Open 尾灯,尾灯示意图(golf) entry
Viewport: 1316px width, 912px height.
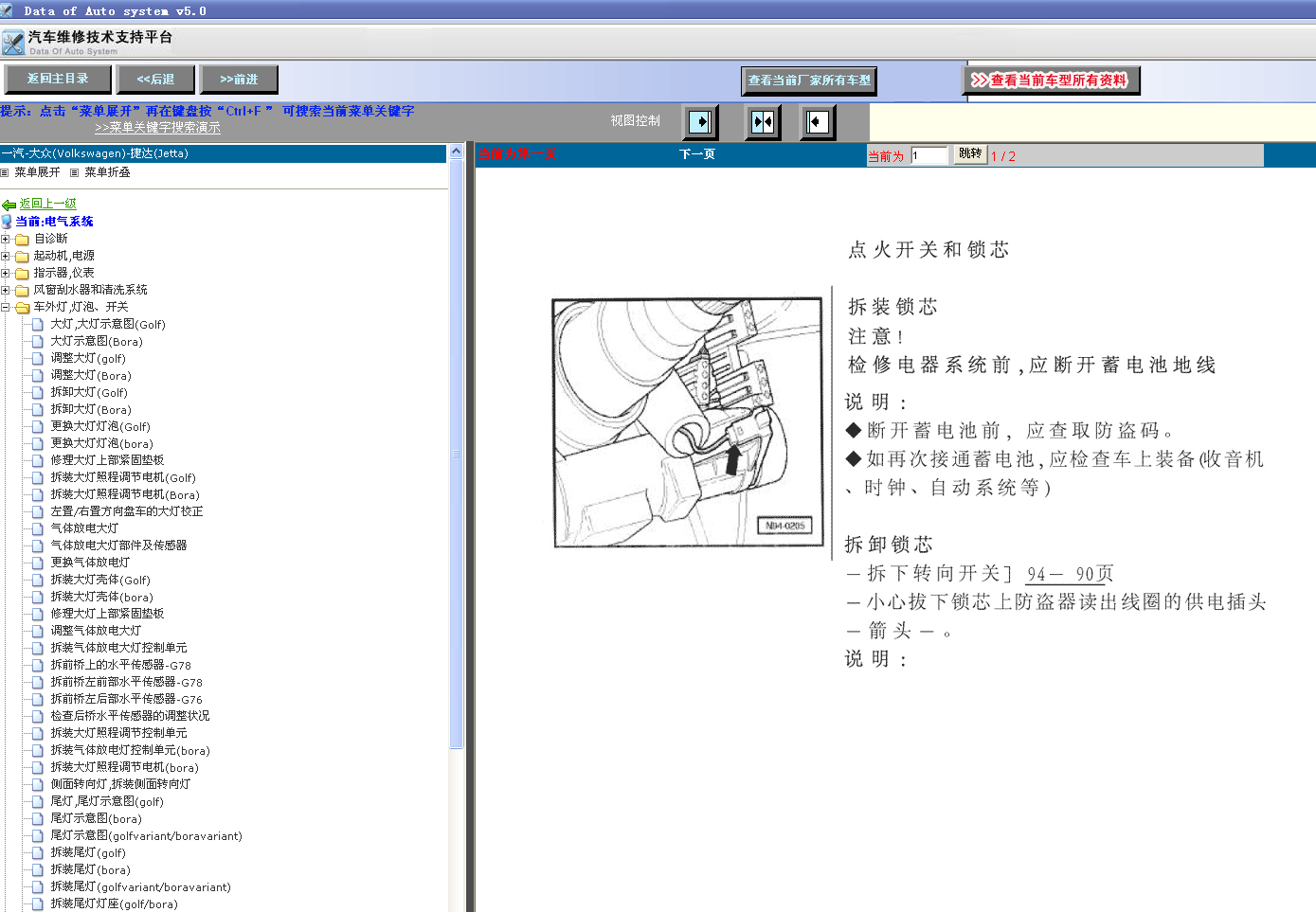107,801
